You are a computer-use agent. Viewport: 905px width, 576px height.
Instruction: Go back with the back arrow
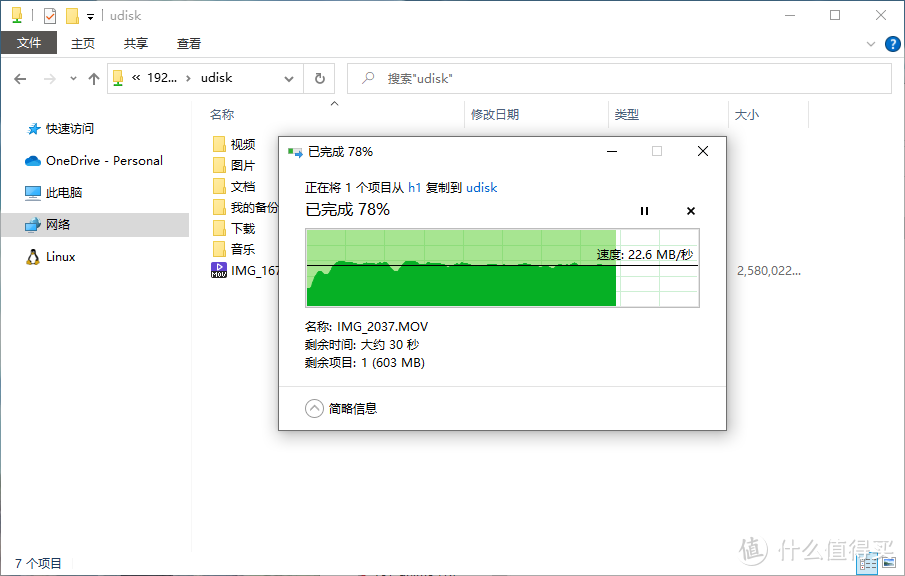(x=20, y=78)
